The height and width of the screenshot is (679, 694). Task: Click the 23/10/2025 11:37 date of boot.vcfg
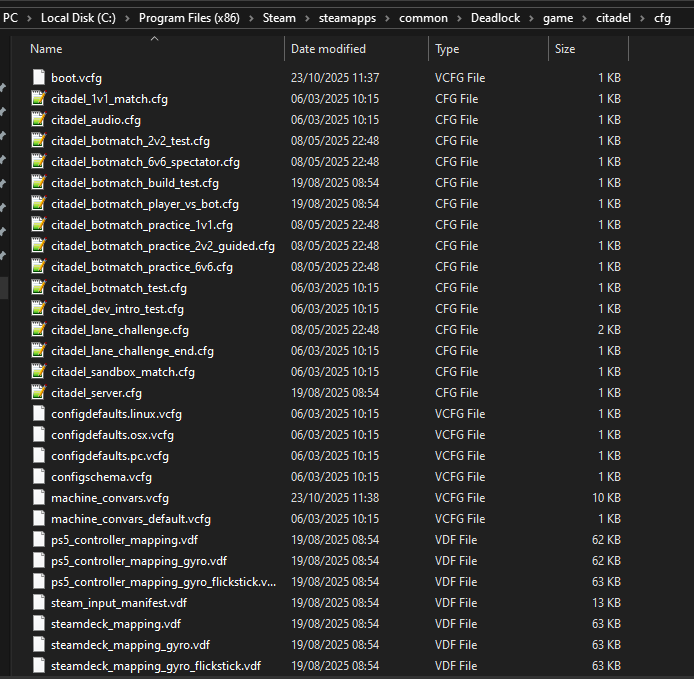point(335,77)
